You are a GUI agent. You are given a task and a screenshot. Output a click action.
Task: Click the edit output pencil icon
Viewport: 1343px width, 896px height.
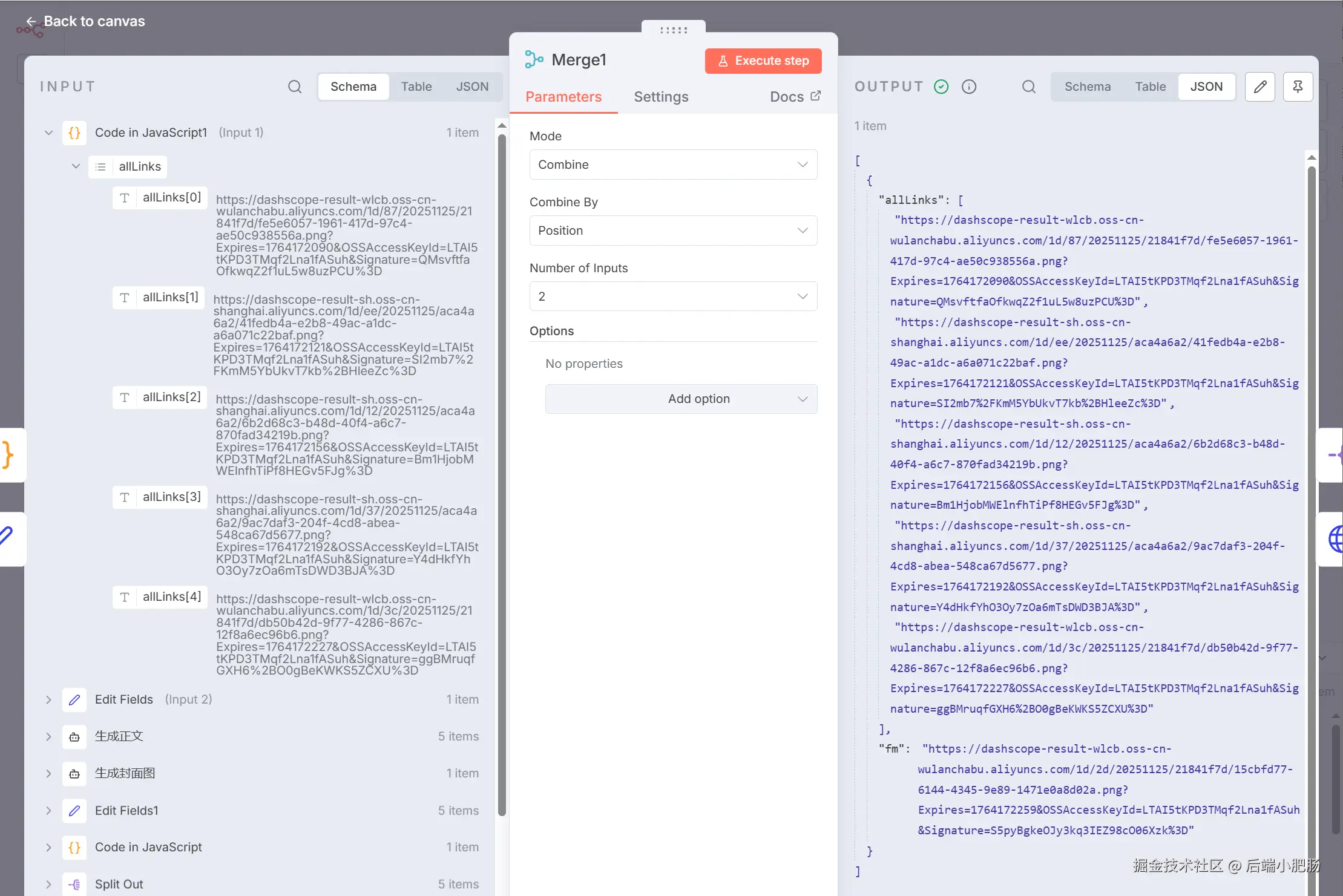(1260, 87)
